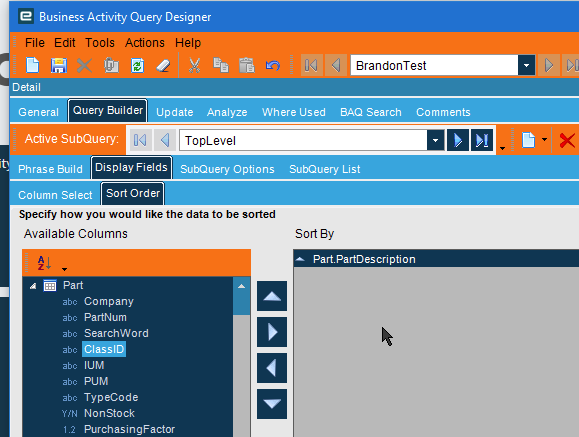Image resolution: width=579 pixels, height=437 pixels.
Task: Open the Tools menu
Action: 100,43
